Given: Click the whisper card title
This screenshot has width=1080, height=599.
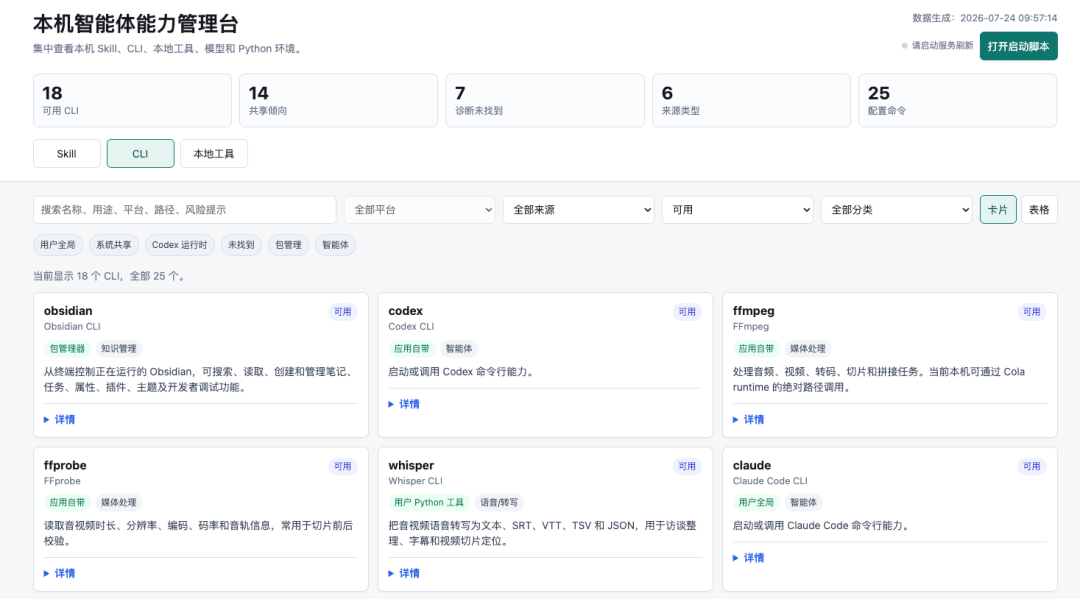Looking at the screenshot, I should (411, 465).
